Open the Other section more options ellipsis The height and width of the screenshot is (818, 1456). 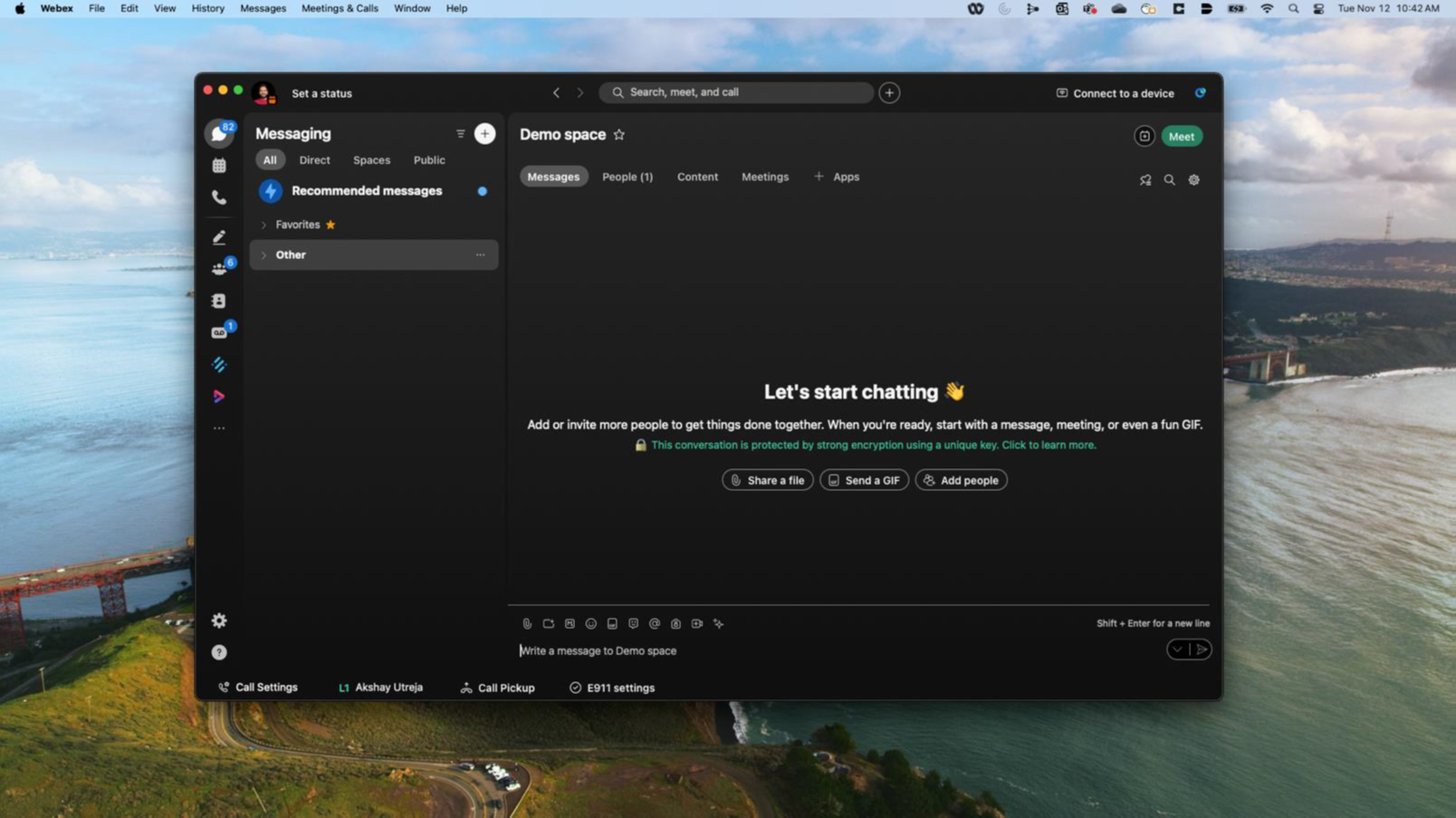[x=481, y=255]
